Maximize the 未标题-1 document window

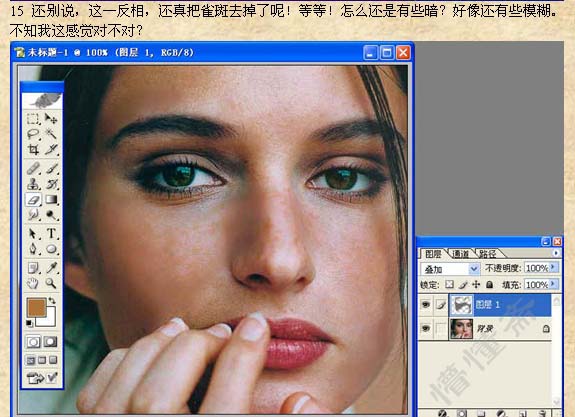tap(387, 53)
